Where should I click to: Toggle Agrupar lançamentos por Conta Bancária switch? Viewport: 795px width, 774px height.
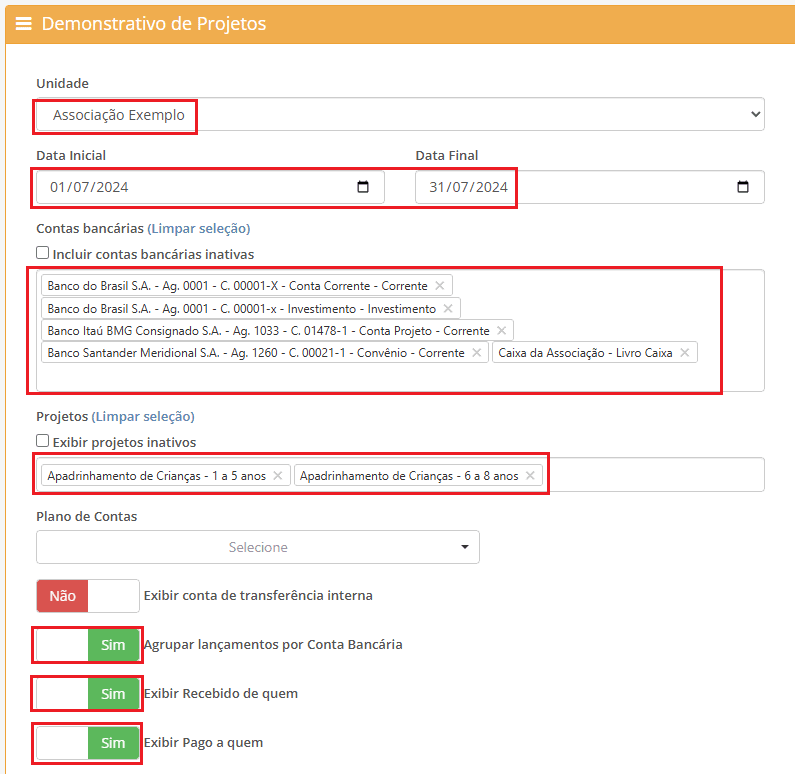(x=88, y=645)
